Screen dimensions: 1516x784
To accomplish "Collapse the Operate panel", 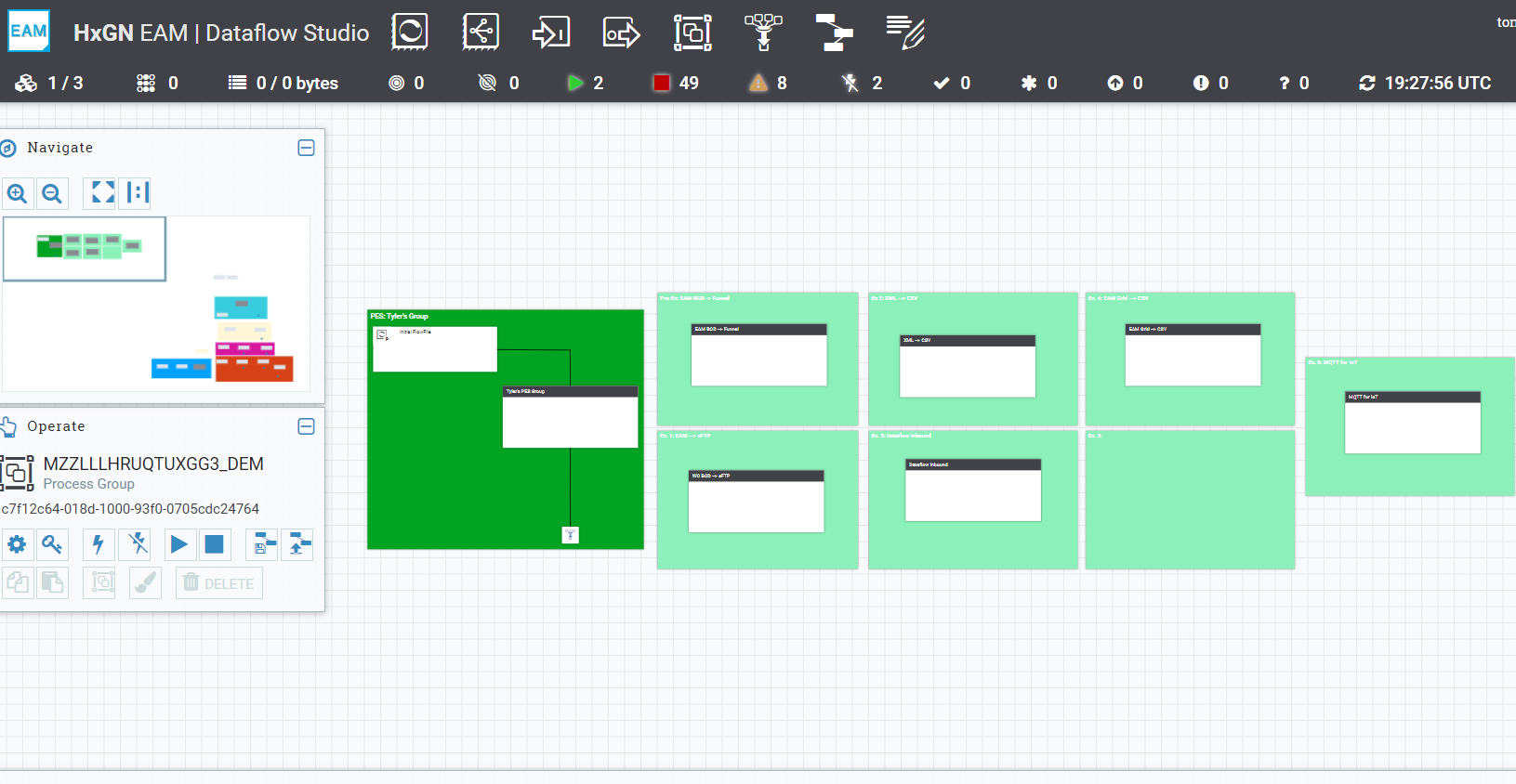I will (x=306, y=426).
